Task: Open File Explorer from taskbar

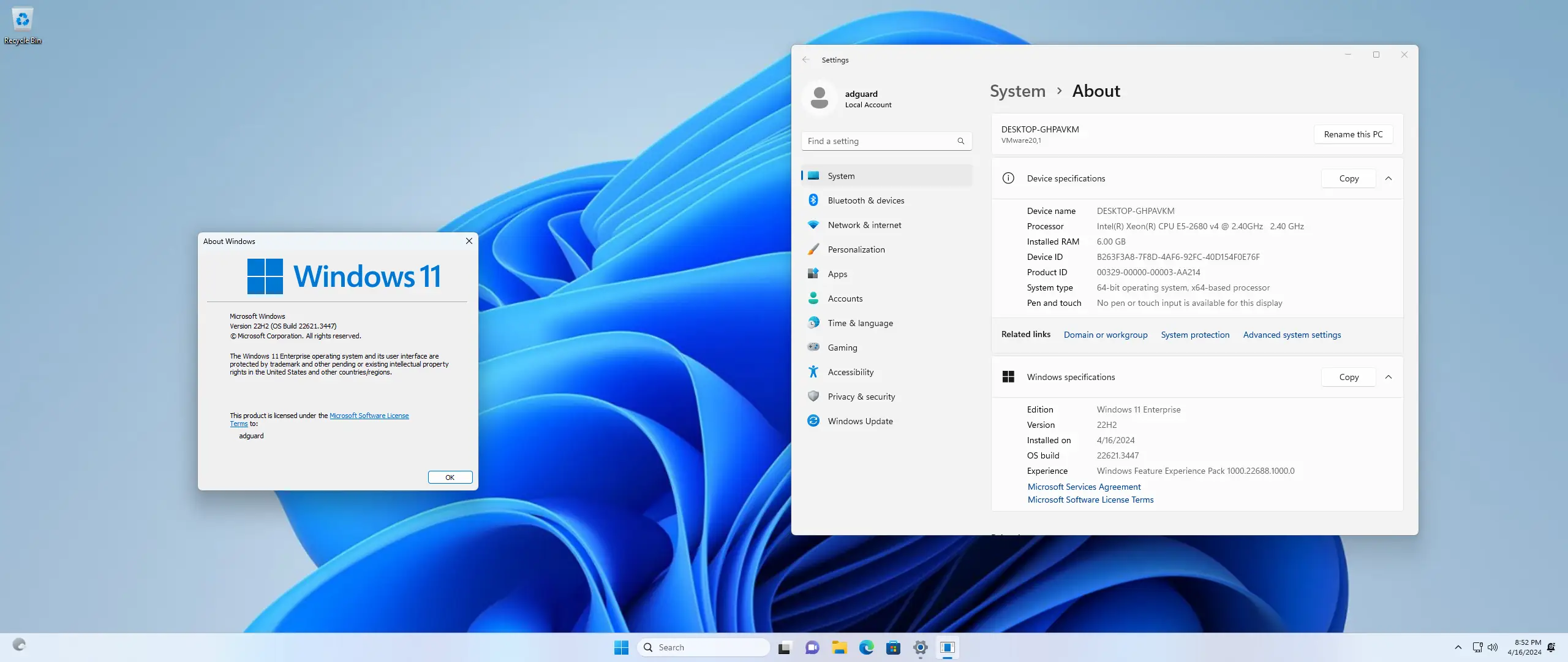Action: coord(839,647)
